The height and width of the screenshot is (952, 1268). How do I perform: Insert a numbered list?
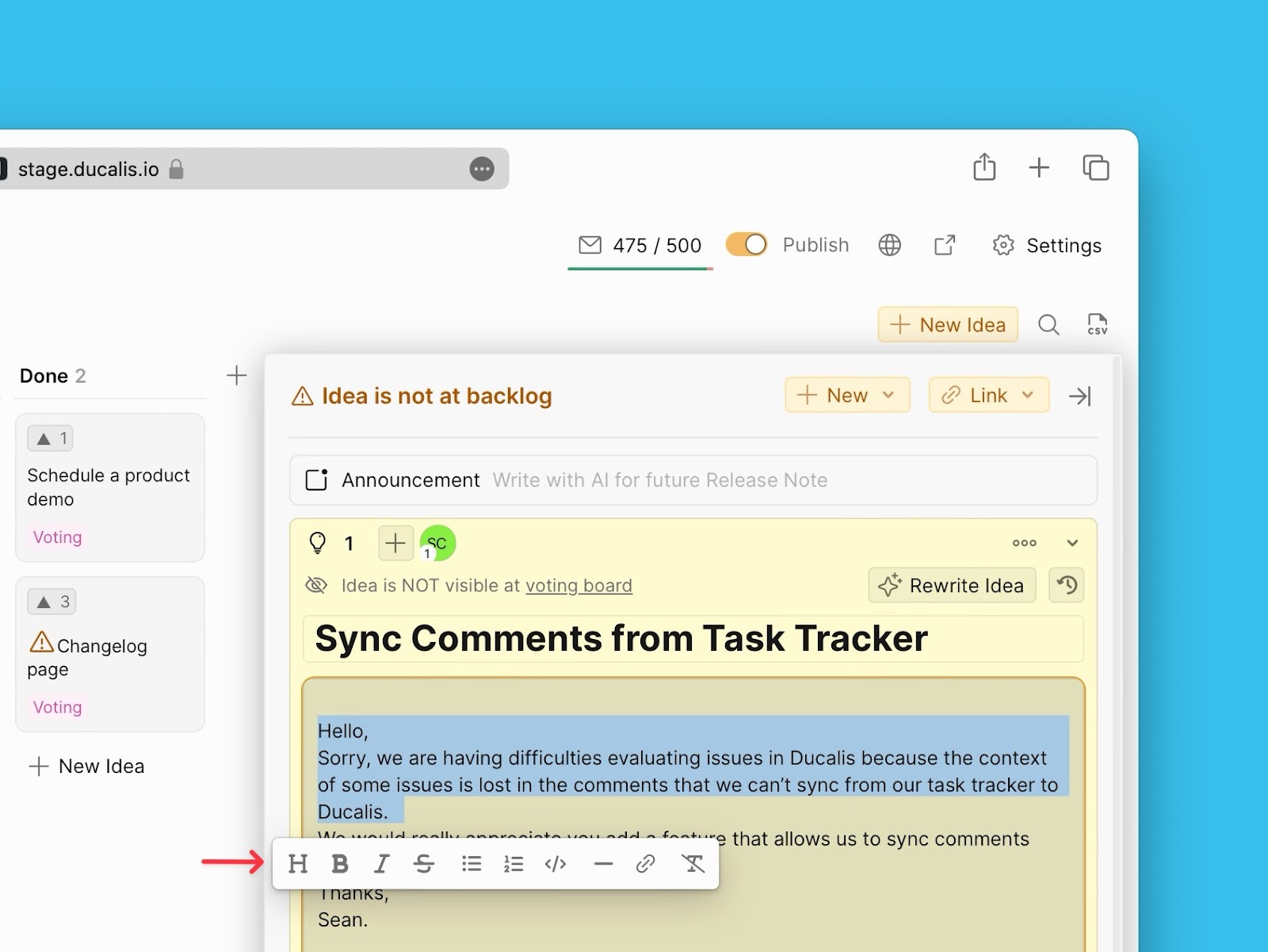click(514, 863)
